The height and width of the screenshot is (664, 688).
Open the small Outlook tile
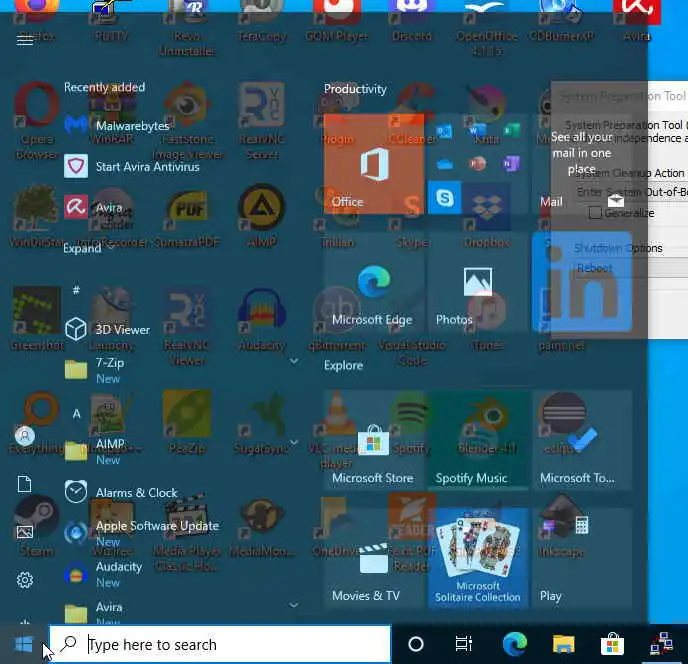(444, 131)
